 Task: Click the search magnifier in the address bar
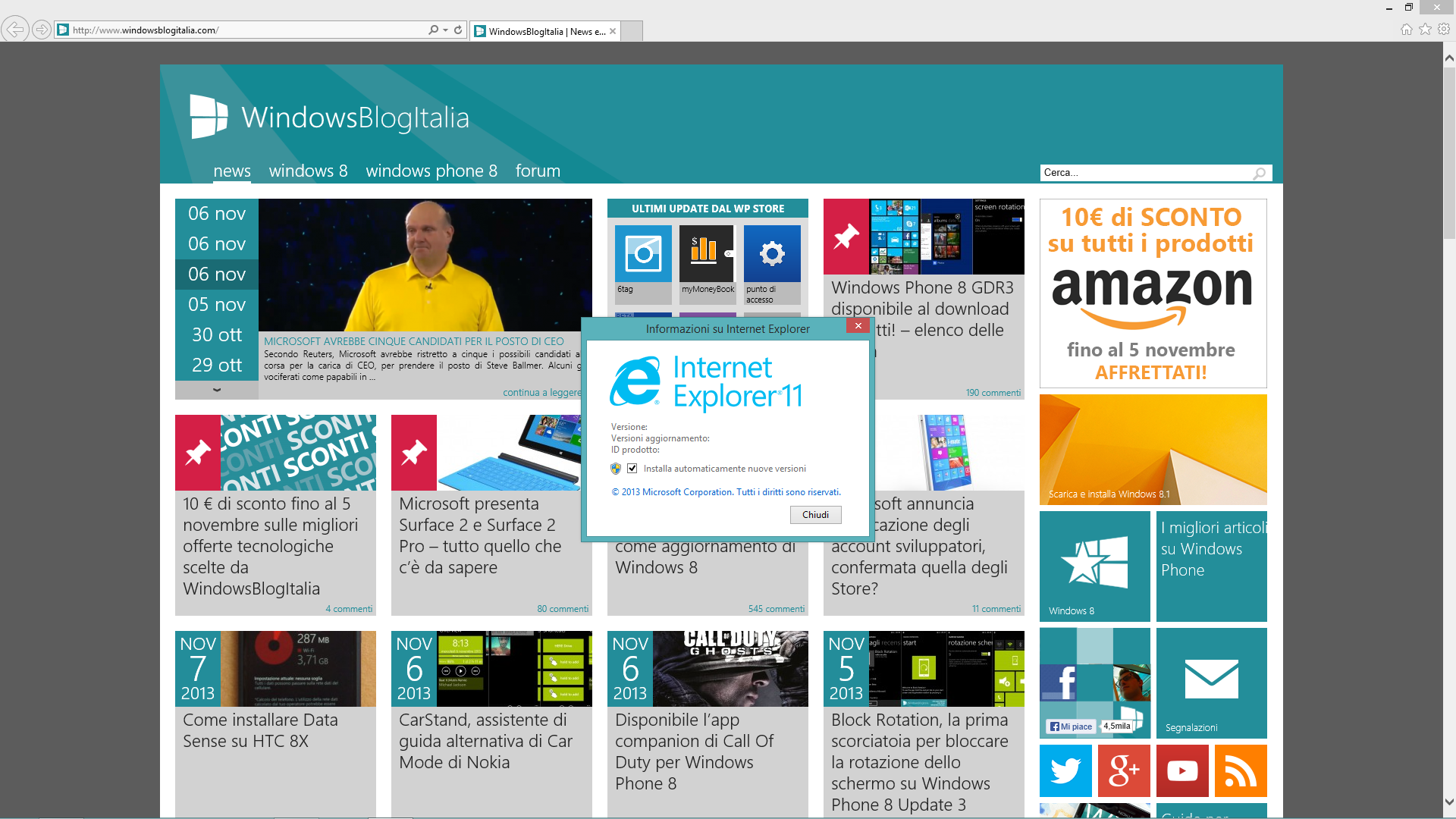[x=433, y=30]
